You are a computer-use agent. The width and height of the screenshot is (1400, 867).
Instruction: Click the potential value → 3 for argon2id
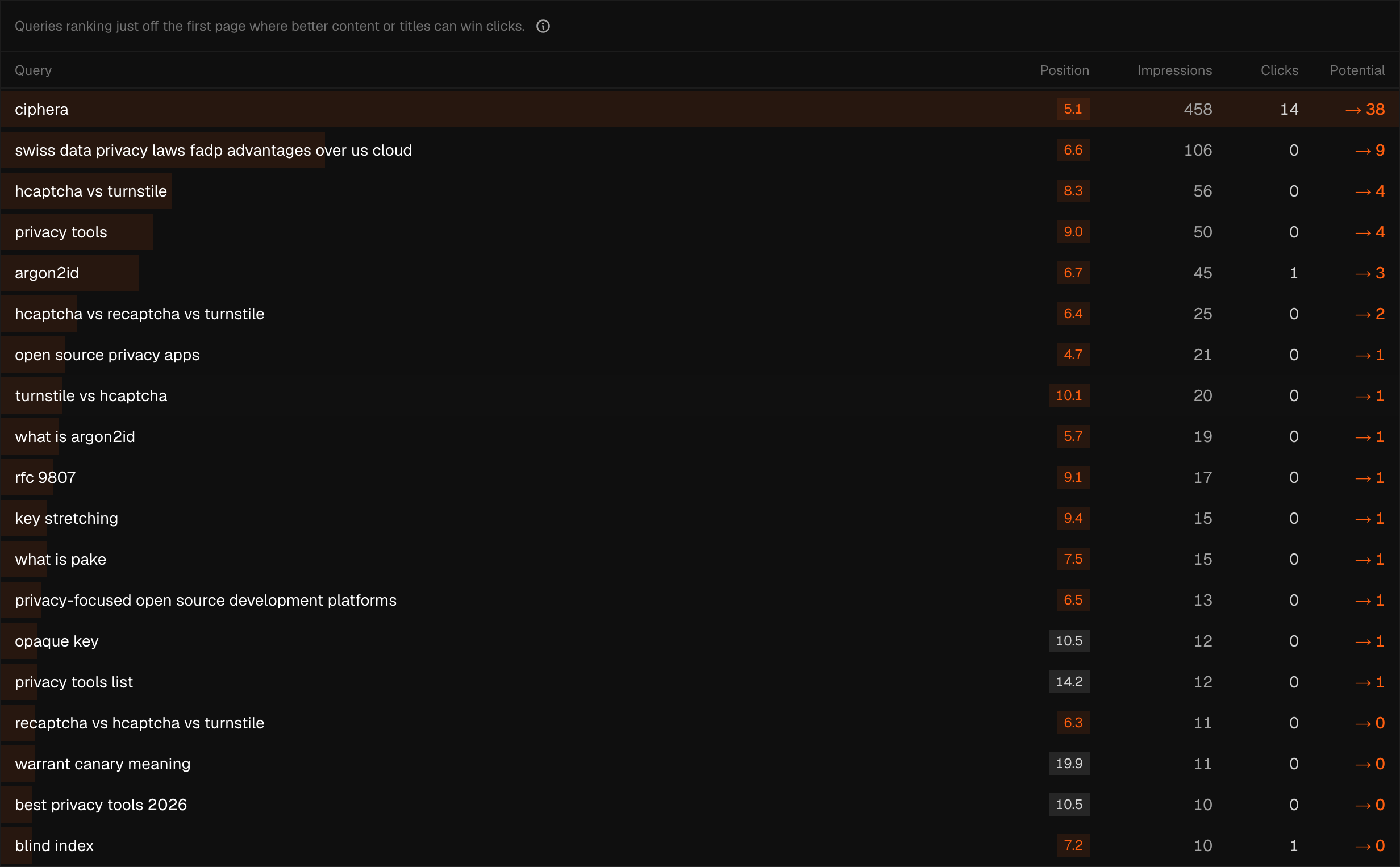(1370, 273)
